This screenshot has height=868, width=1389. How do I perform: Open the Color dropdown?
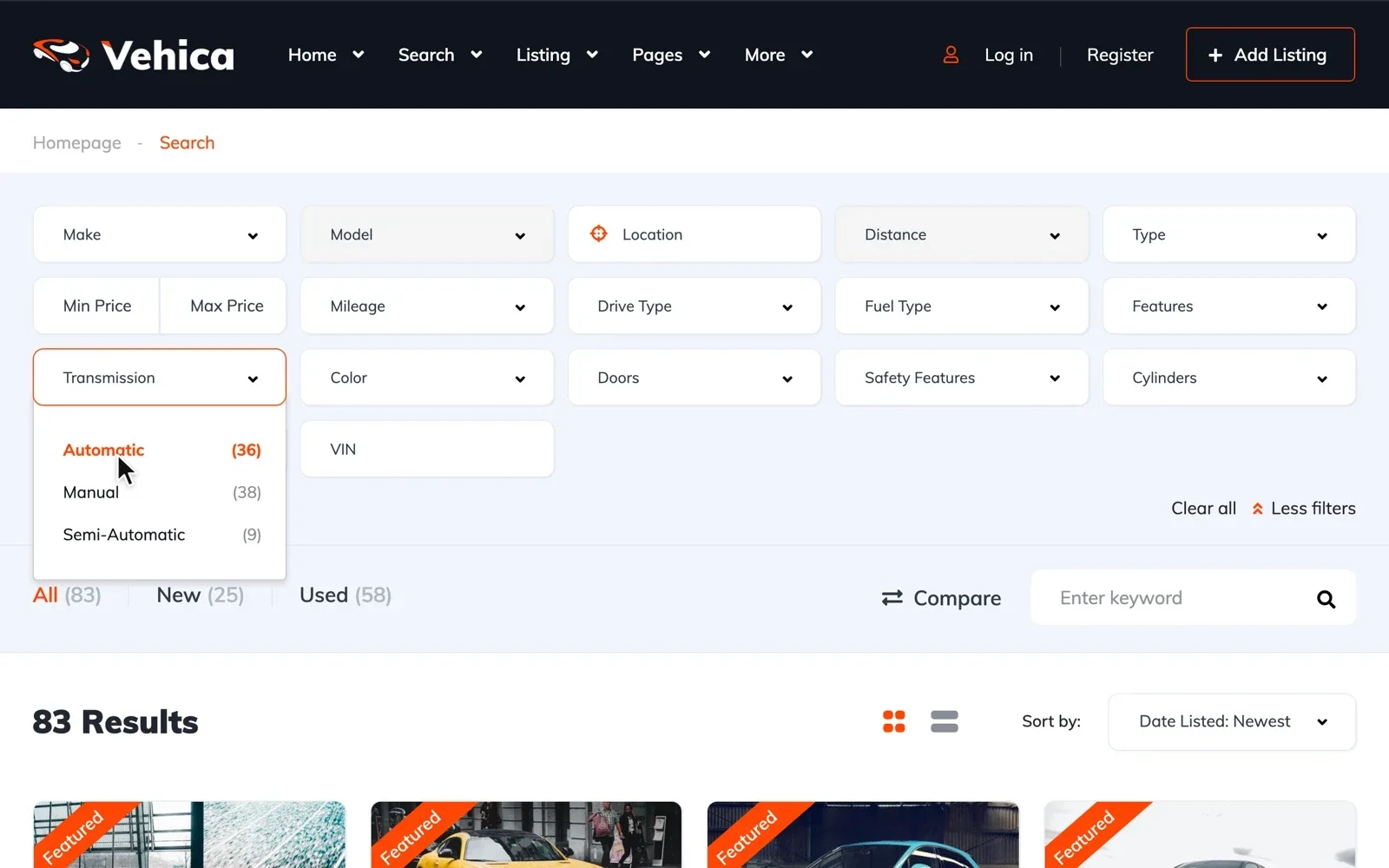427,378
